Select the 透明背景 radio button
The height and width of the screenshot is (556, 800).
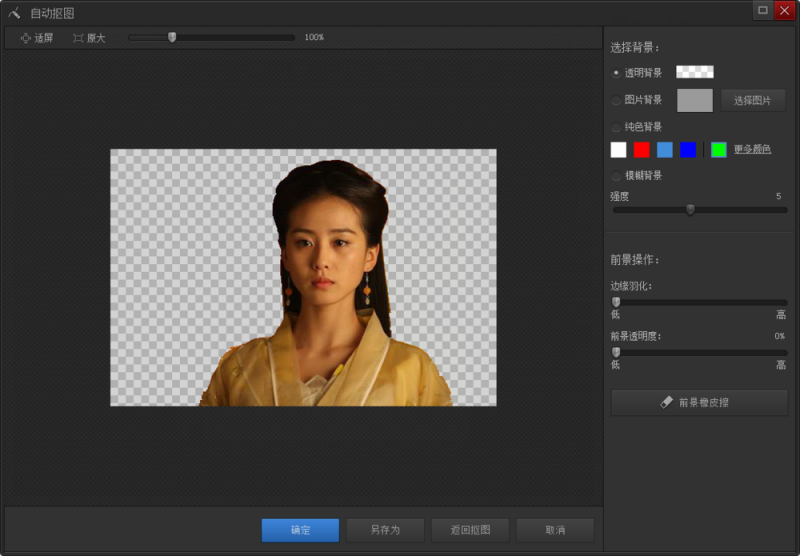coord(616,73)
